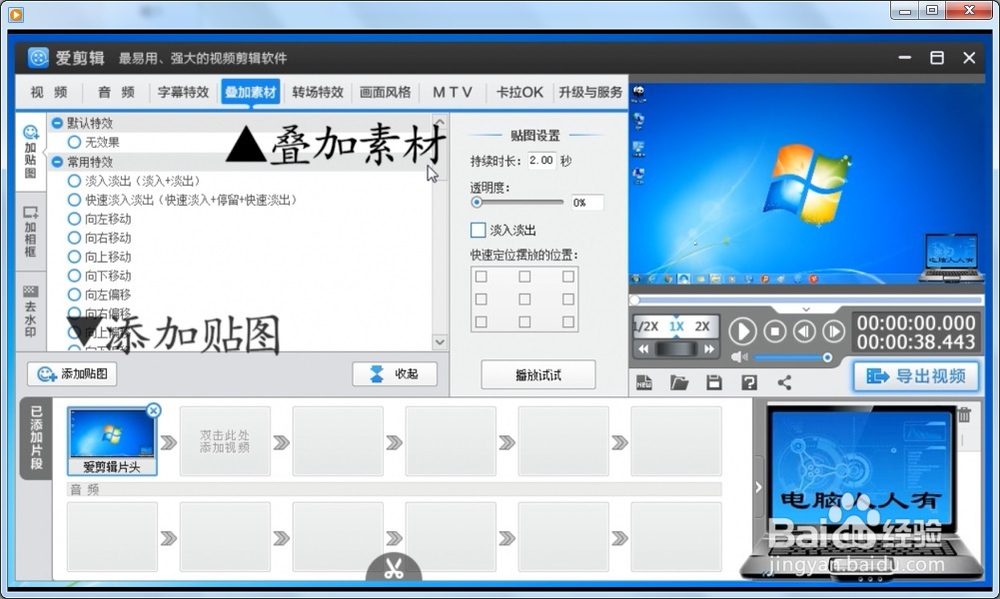
Task: Click the 添加贴图 button
Action: coord(72,374)
